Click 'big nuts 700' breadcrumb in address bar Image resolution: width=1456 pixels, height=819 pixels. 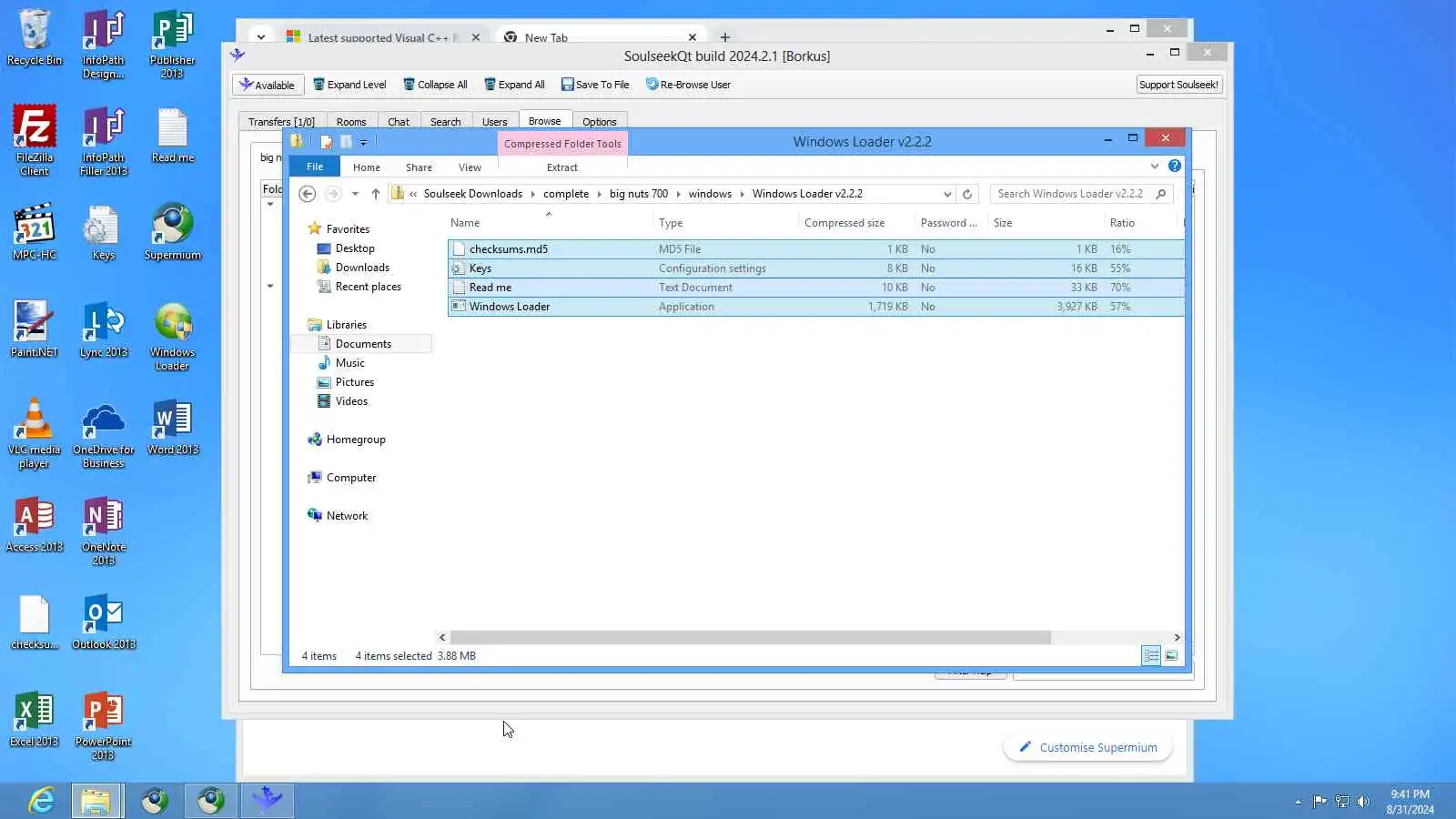[x=639, y=194]
